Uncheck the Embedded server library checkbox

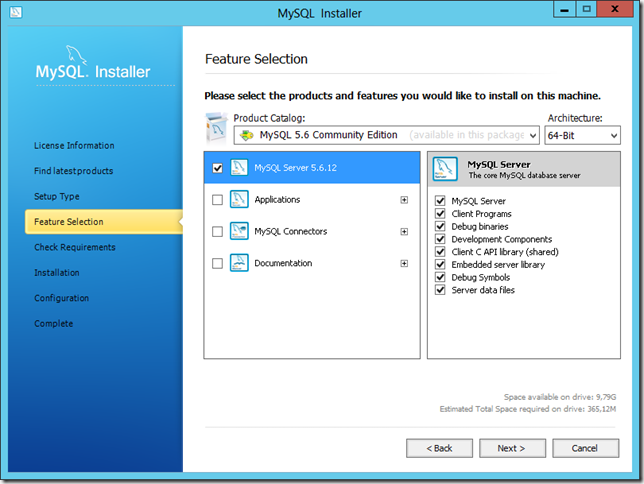coord(440,265)
